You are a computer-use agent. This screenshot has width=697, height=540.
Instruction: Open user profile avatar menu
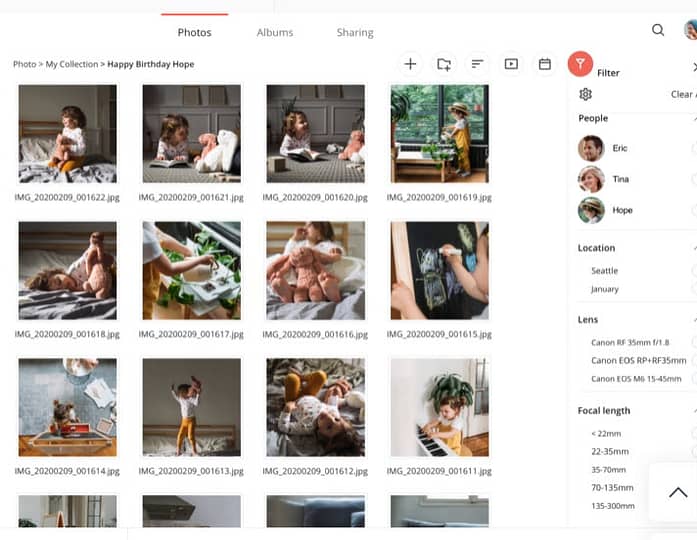pos(690,29)
